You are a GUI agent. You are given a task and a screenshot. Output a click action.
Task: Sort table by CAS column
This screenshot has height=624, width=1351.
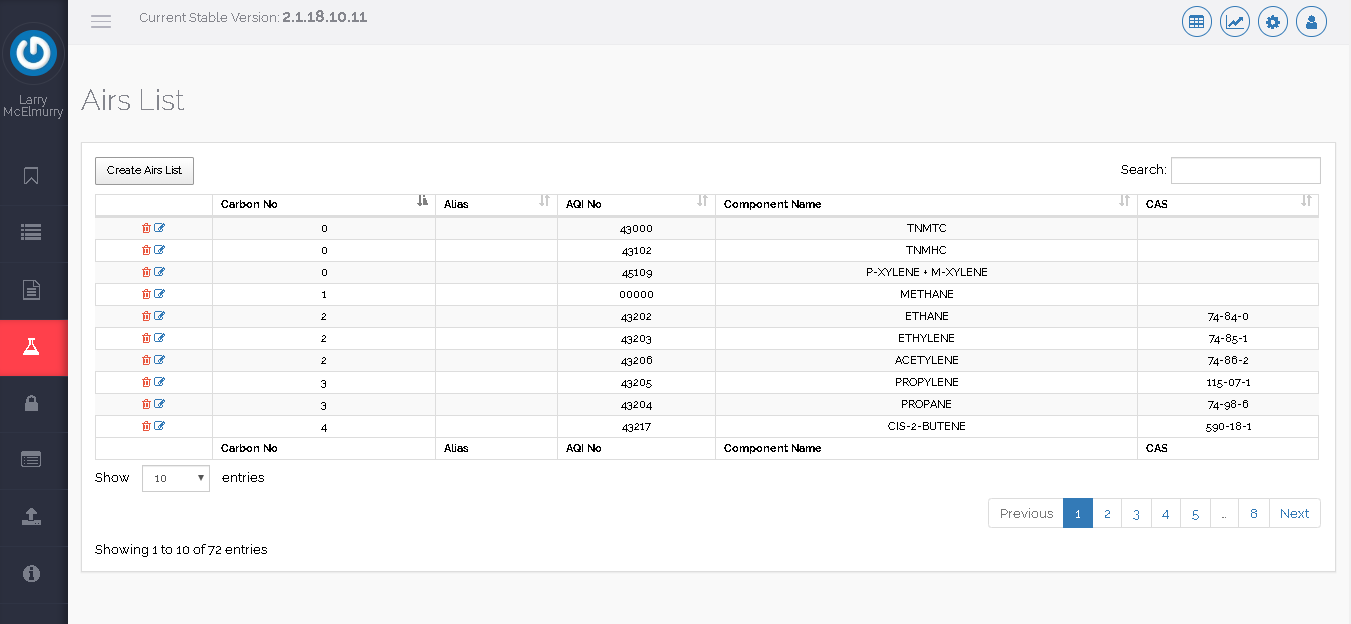1227,204
